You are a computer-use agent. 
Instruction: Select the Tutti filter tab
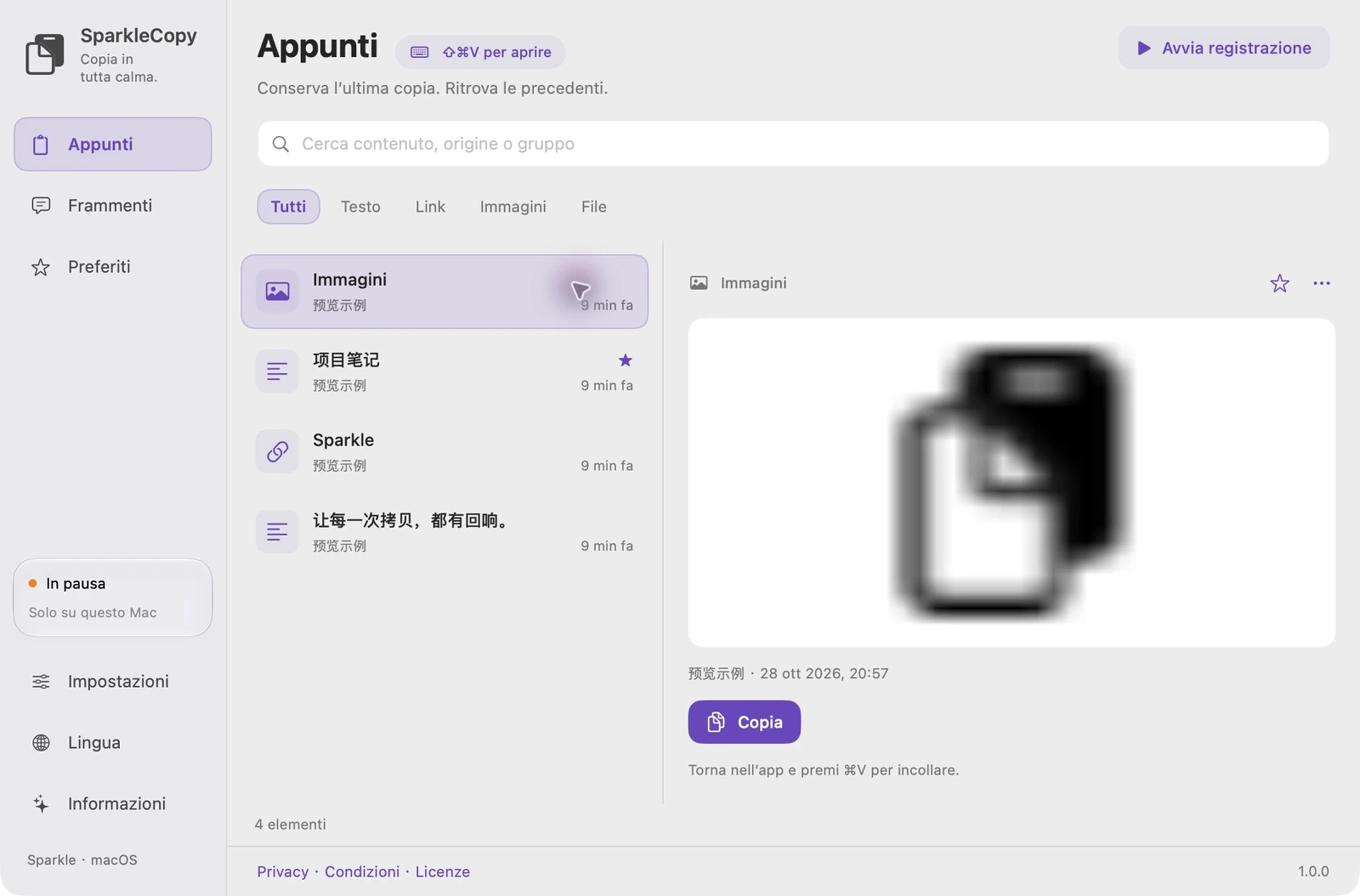288,207
